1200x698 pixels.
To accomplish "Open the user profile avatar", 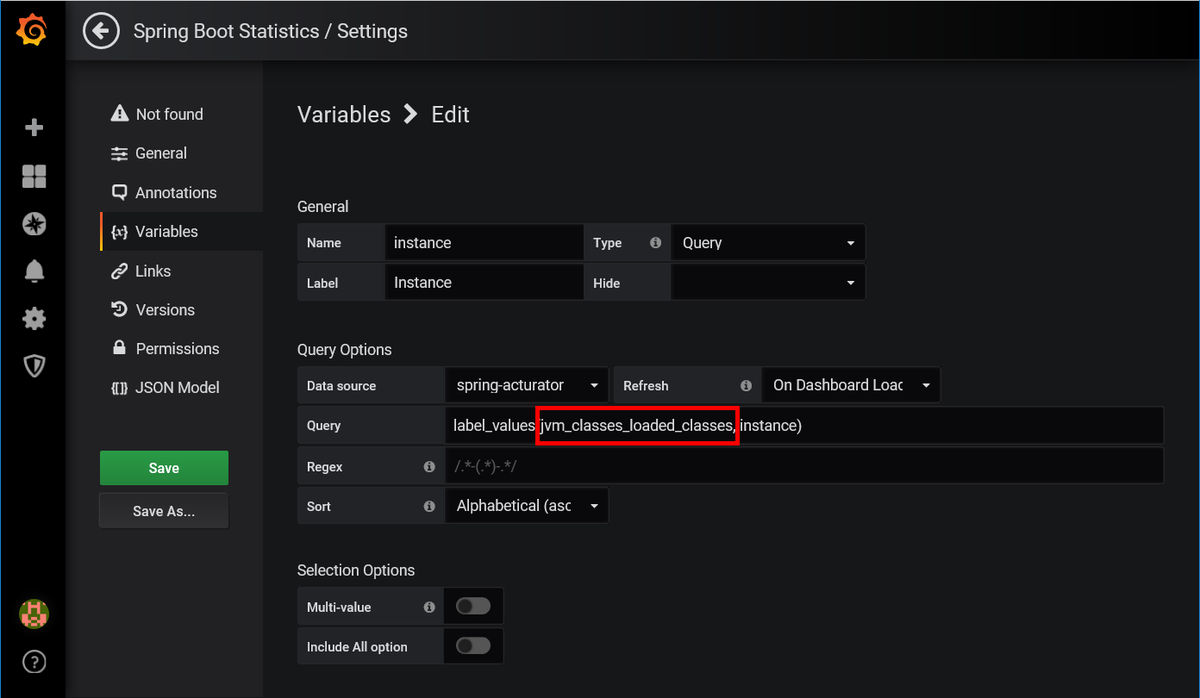I will click(34, 614).
